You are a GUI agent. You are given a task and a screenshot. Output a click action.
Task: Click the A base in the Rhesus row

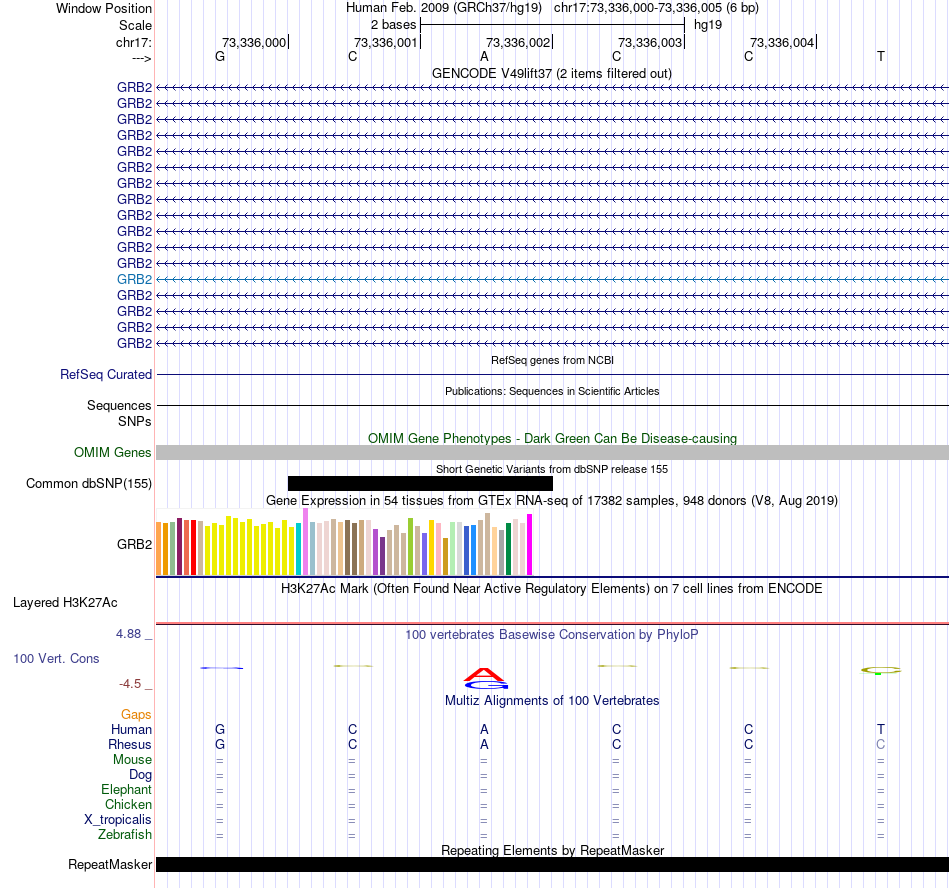coord(484,744)
